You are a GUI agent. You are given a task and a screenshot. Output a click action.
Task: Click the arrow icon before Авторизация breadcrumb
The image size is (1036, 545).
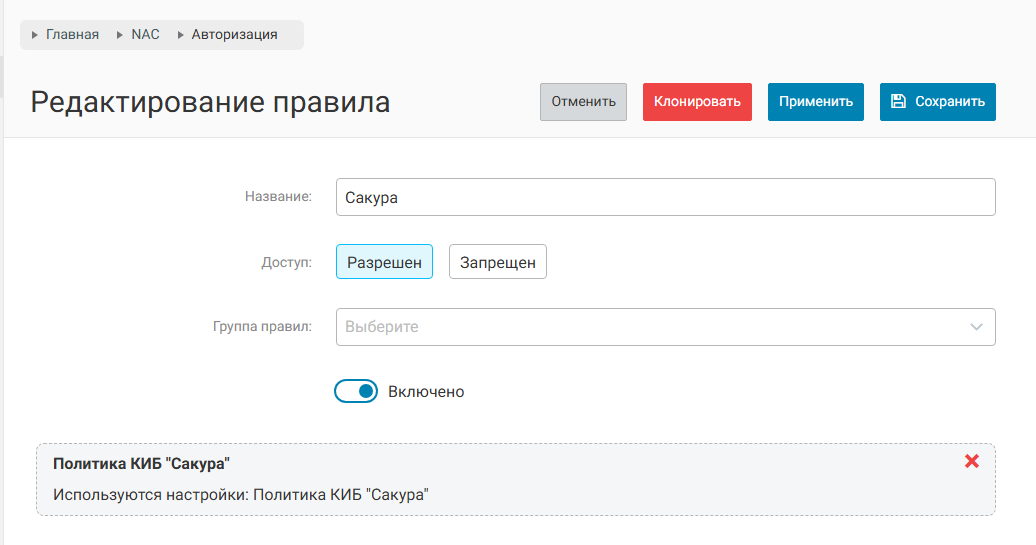coord(181,35)
